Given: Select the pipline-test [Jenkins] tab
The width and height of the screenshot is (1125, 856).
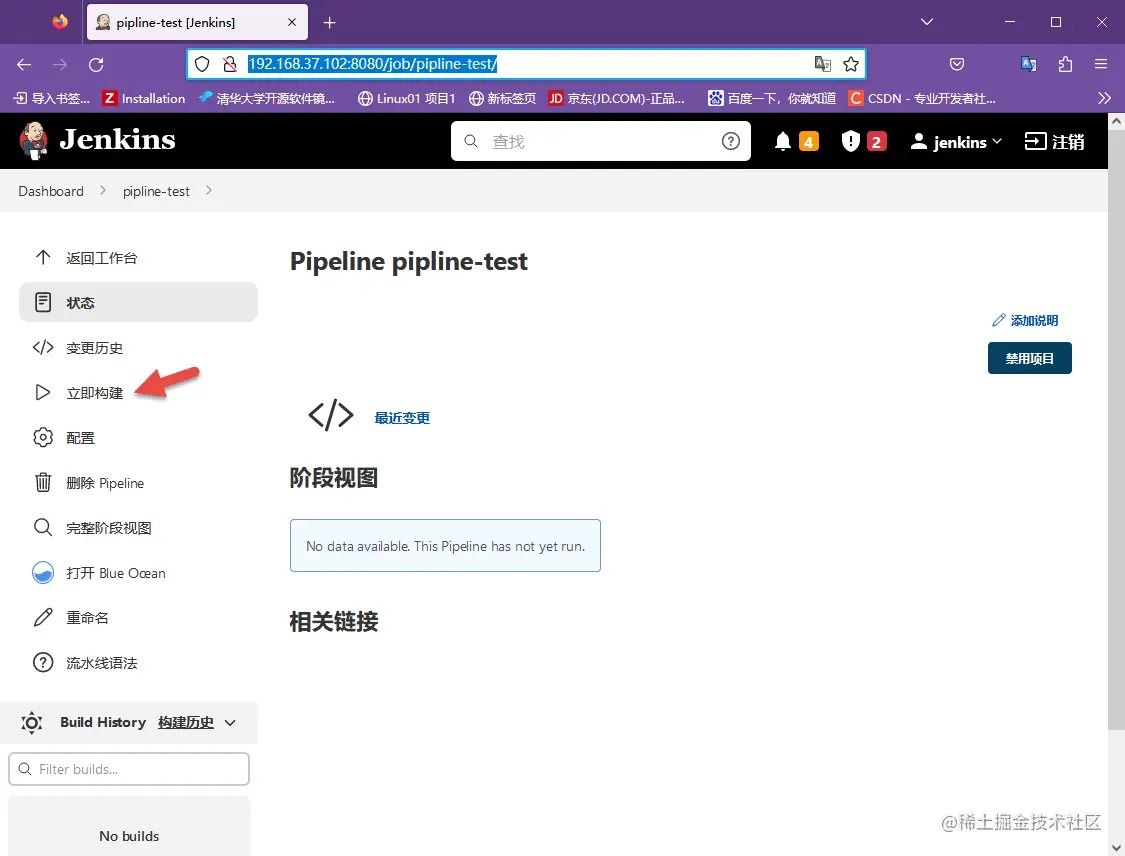Looking at the screenshot, I should point(197,22).
